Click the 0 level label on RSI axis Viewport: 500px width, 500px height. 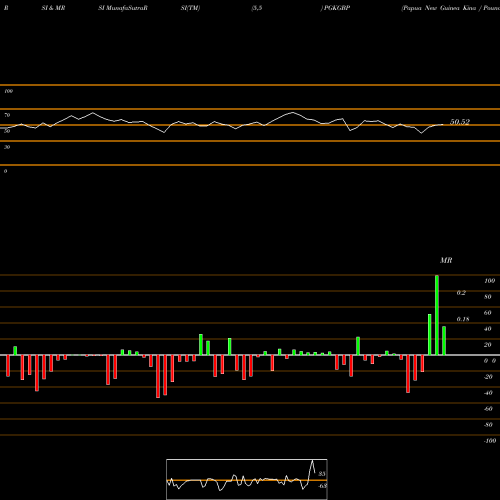click(x=5, y=171)
